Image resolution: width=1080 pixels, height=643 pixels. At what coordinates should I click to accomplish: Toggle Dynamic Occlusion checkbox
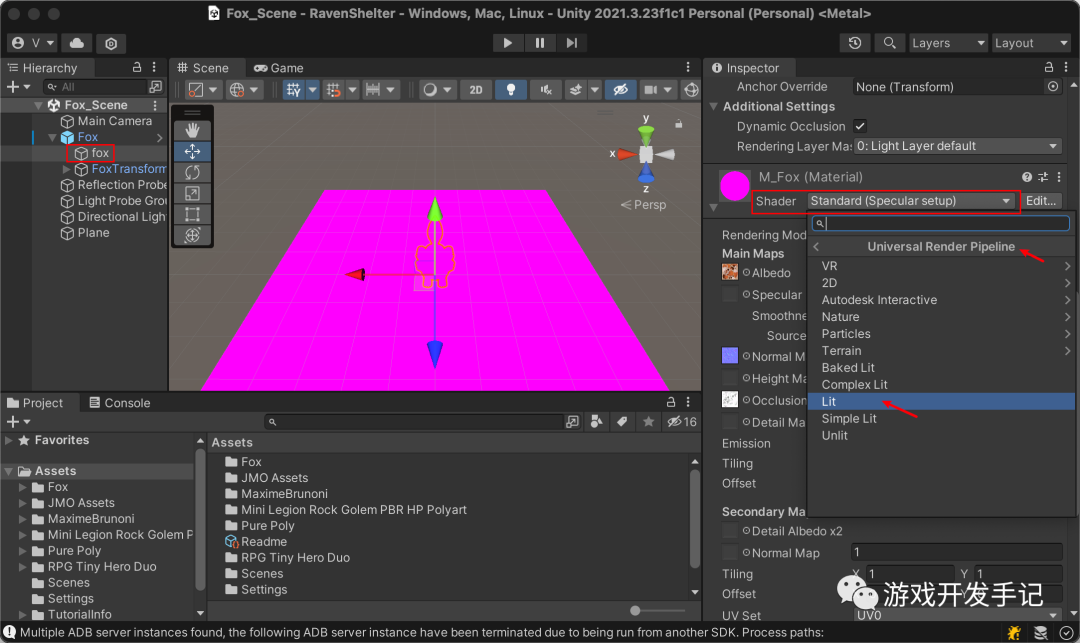click(860, 126)
